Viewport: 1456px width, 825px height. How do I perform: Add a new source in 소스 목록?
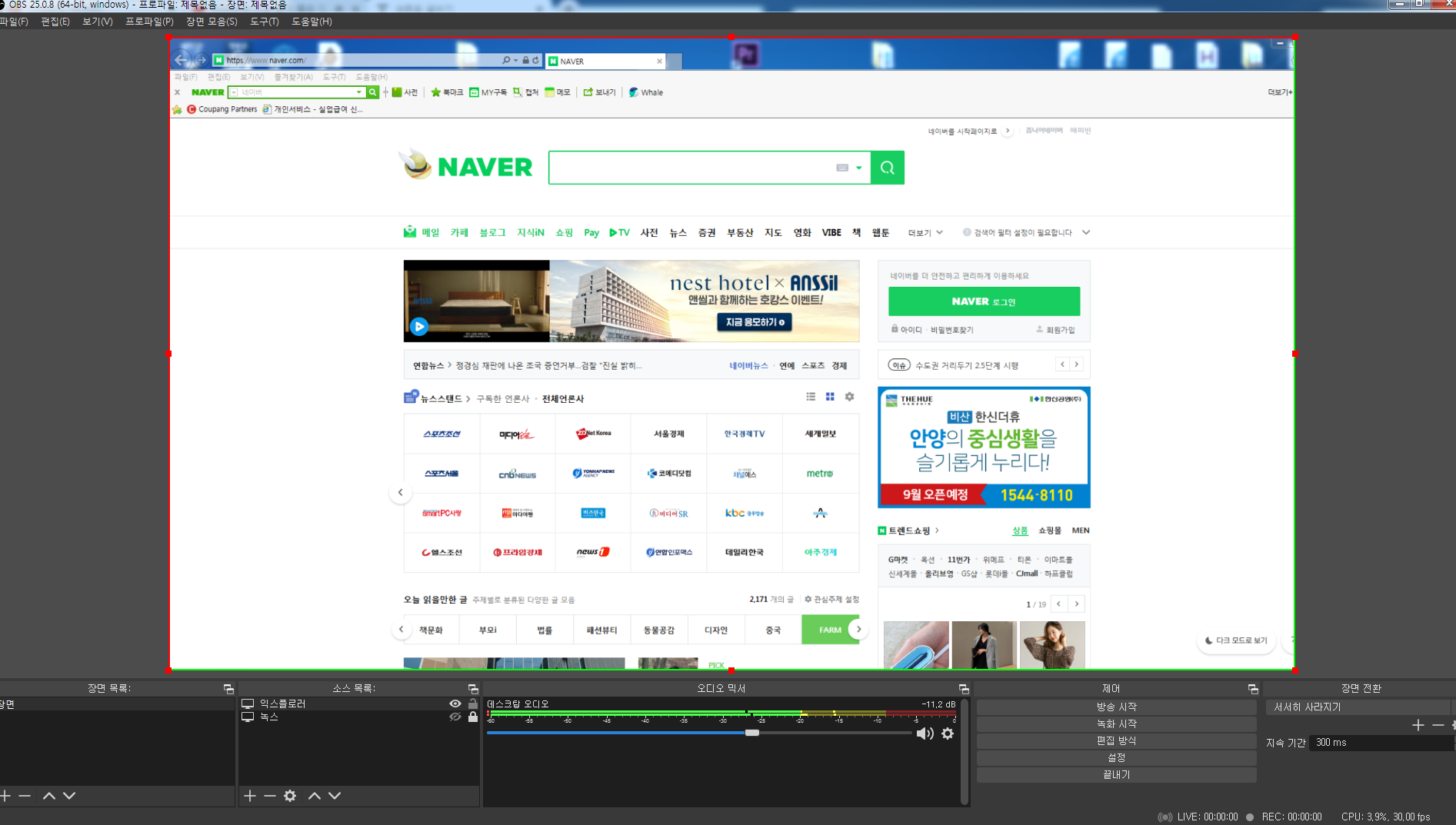250,796
